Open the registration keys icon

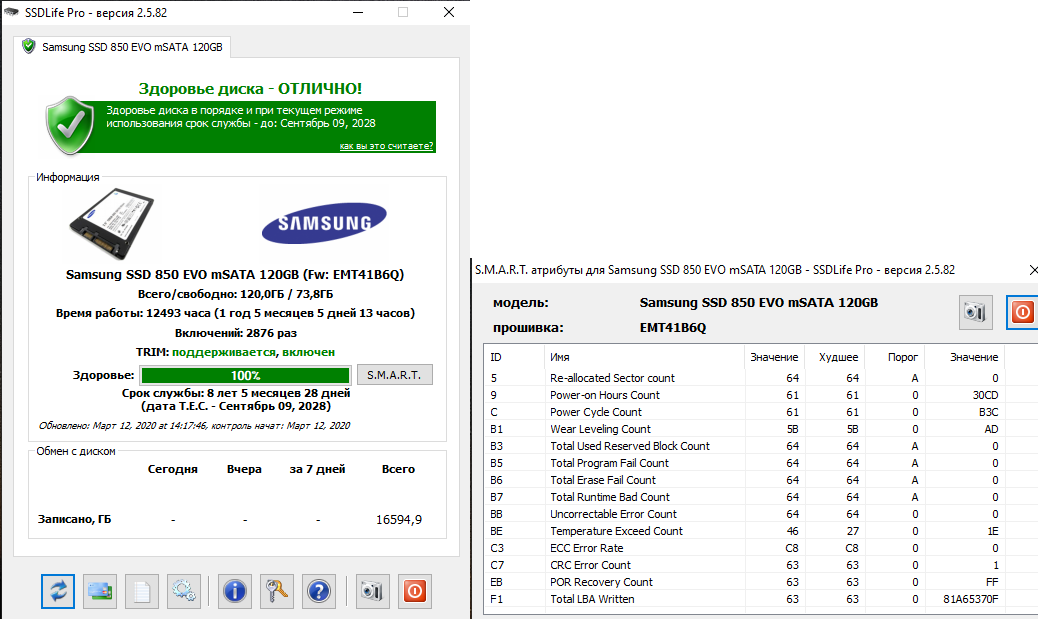coord(277,590)
